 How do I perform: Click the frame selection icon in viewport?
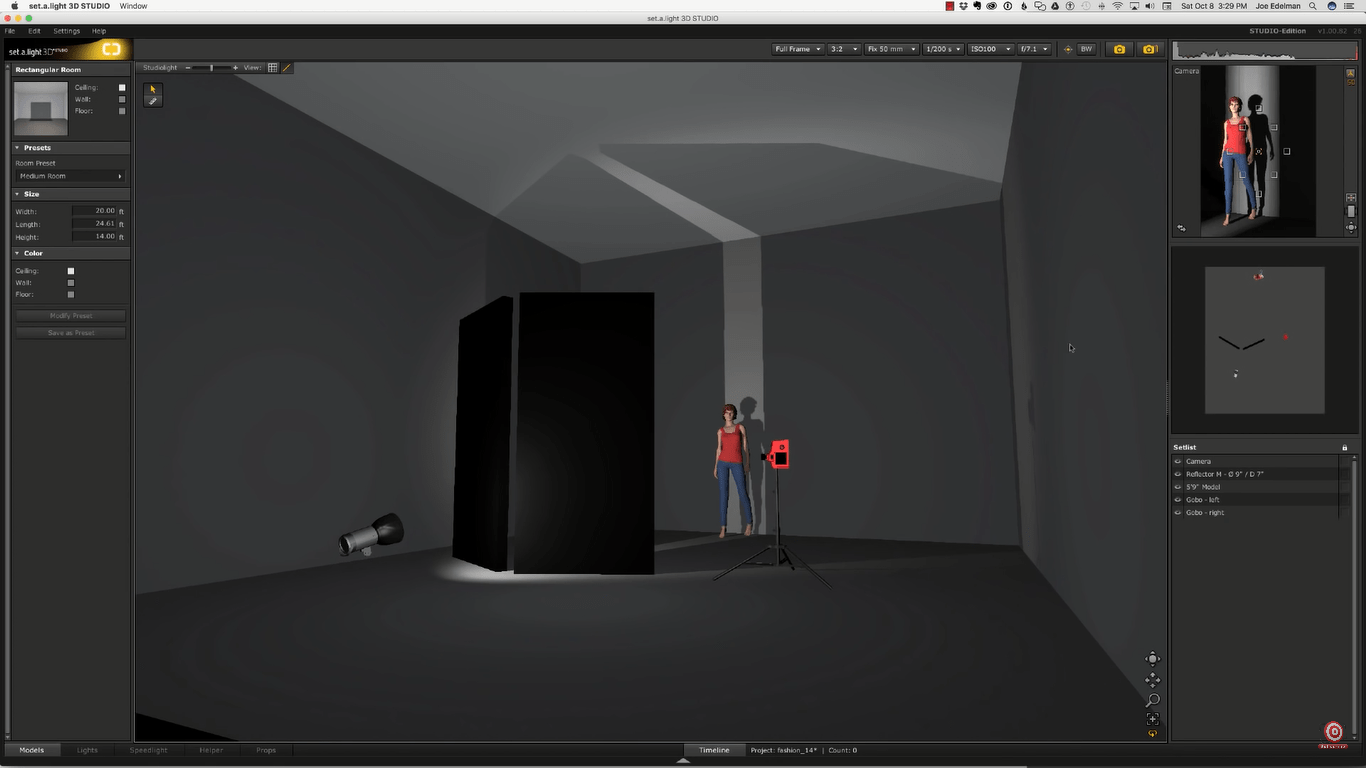coord(1153,719)
